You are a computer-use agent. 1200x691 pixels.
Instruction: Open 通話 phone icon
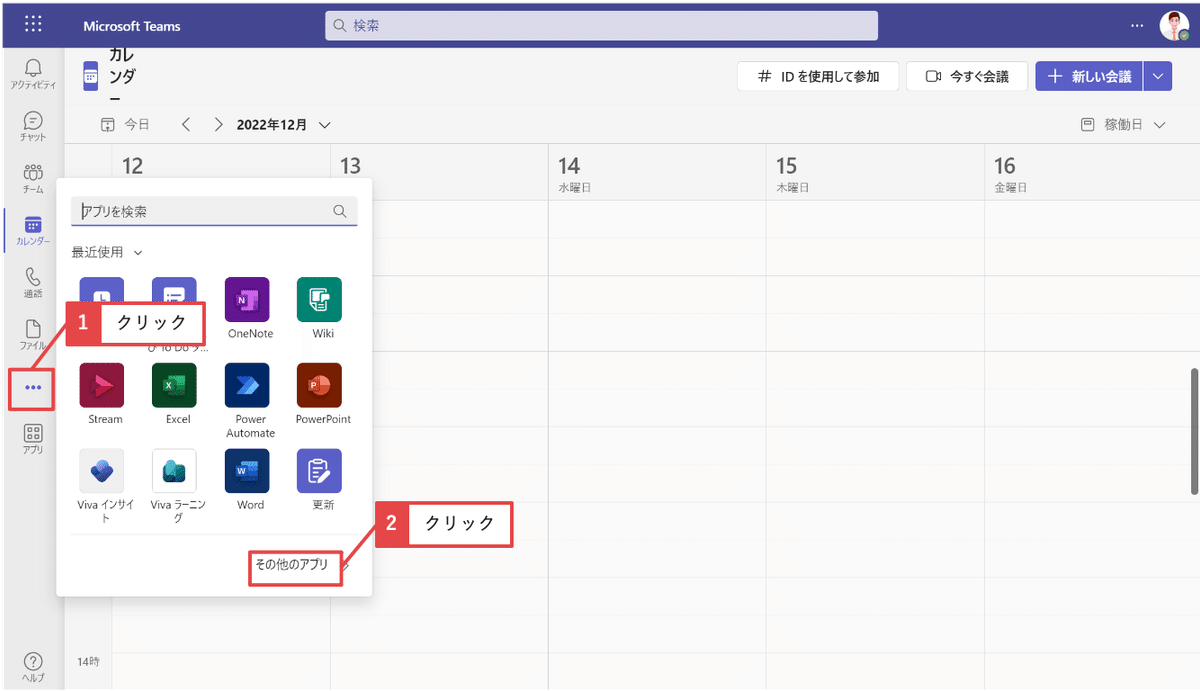click(x=33, y=282)
